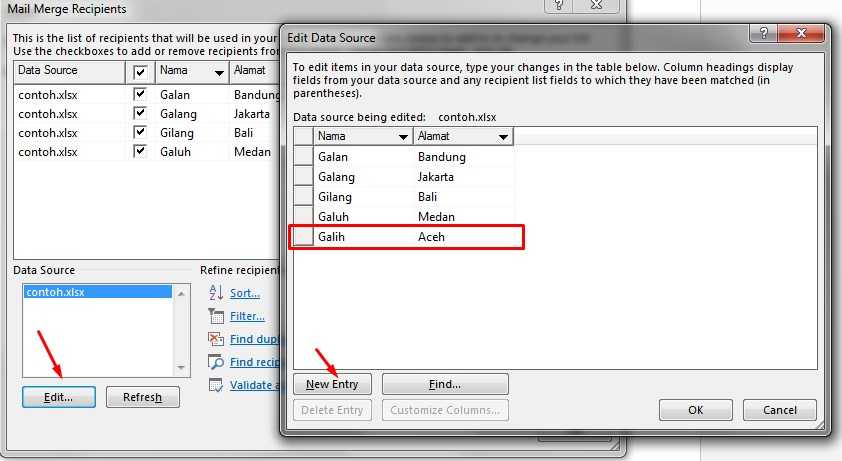The width and height of the screenshot is (842, 461).
Task: Select the row header beside Galih
Action: click(x=303, y=237)
